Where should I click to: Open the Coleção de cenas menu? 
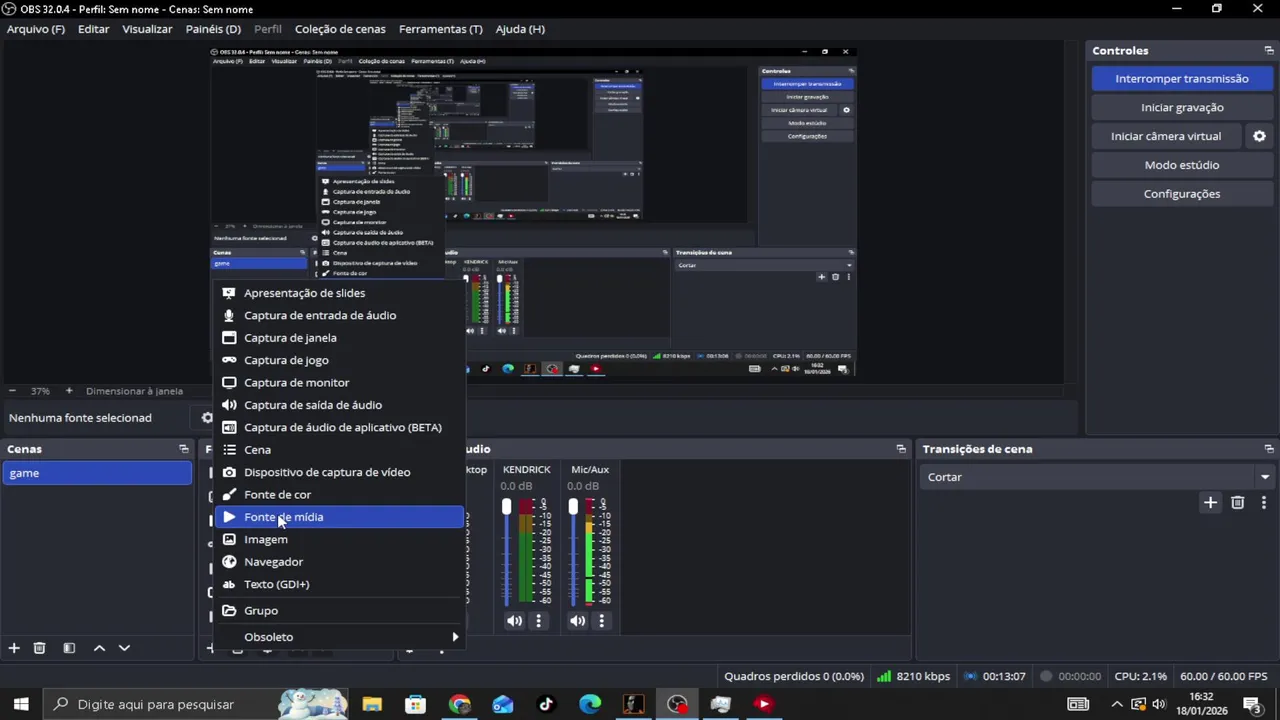[x=340, y=29]
